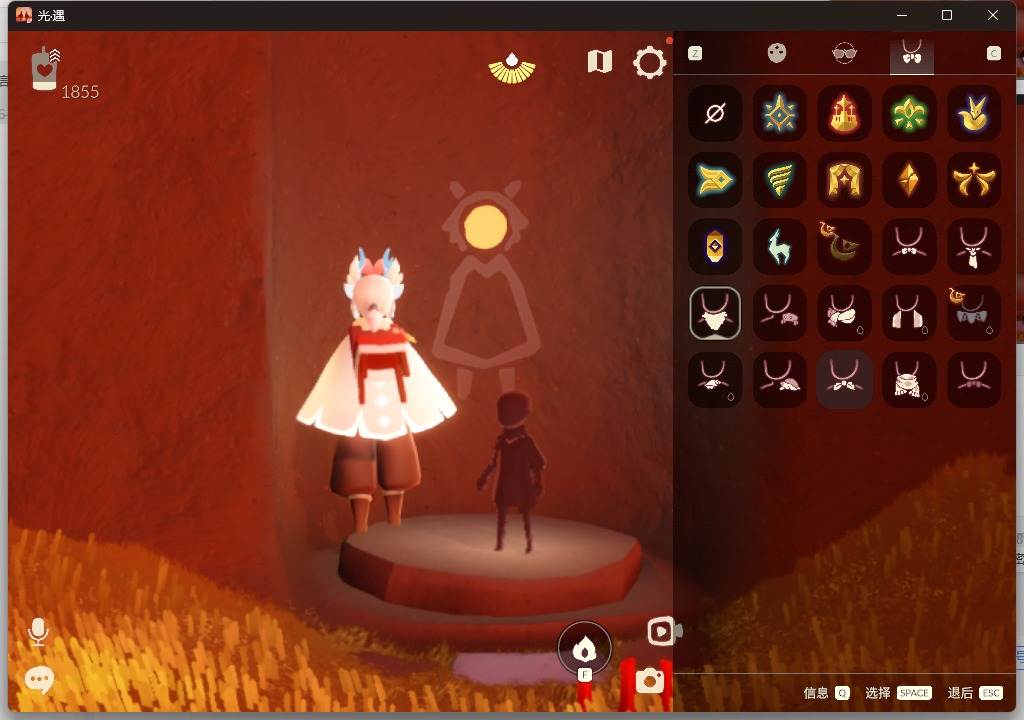
Task: Click the 信息 Q info button
Action: pos(827,693)
